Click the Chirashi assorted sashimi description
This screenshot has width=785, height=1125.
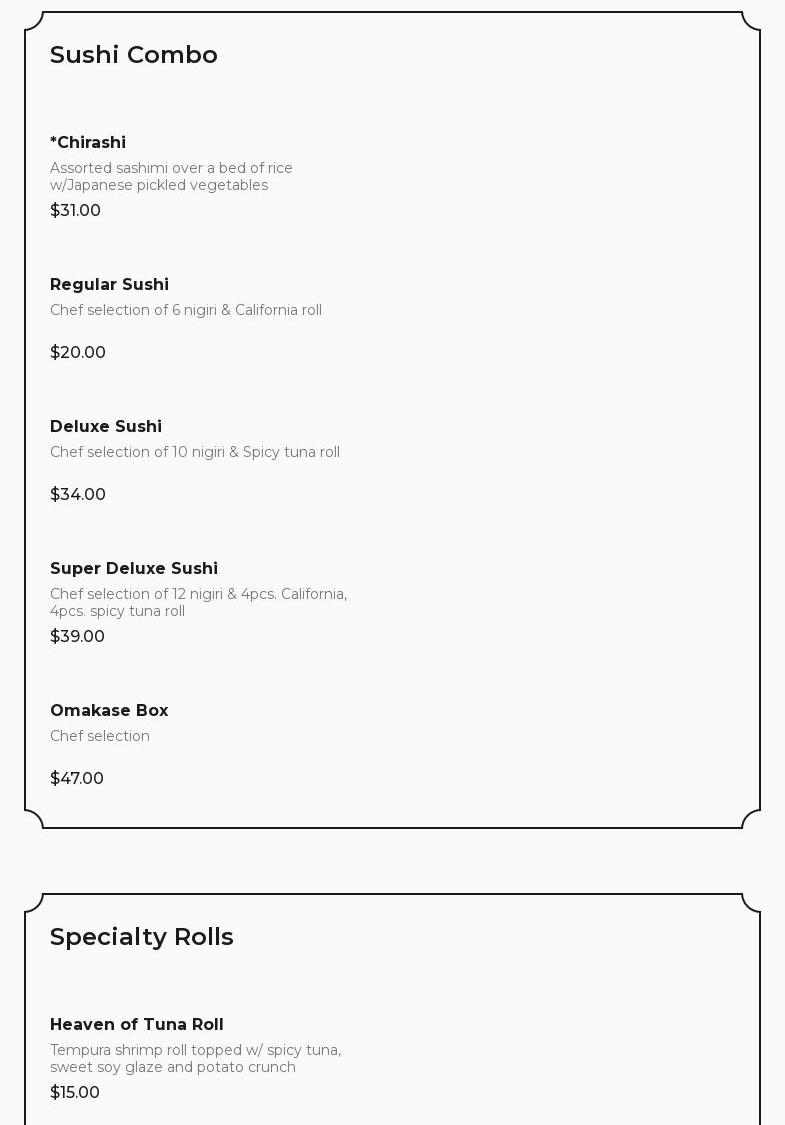click(x=171, y=176)
